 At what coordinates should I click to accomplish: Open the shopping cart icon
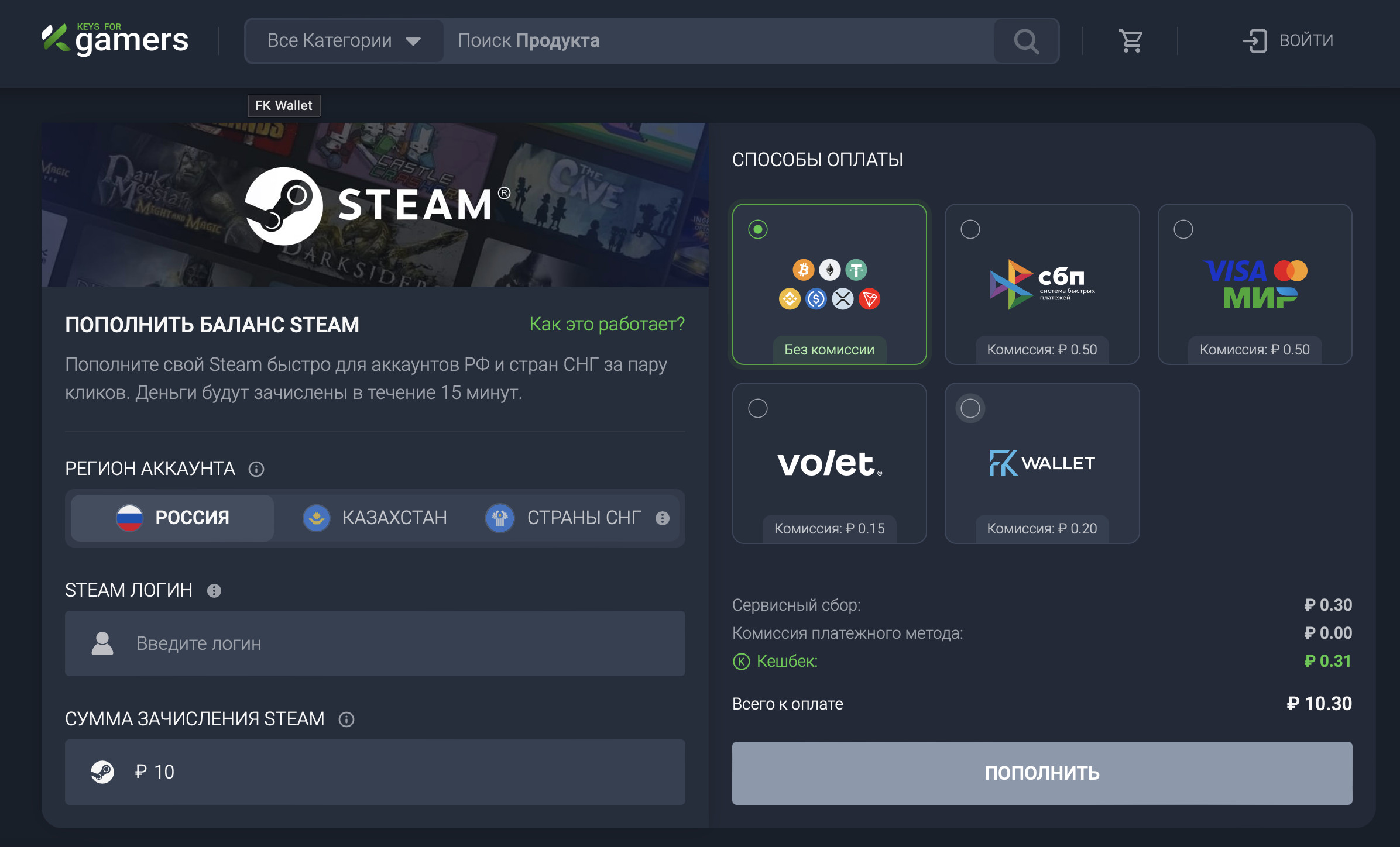(x=1131, y=41)
